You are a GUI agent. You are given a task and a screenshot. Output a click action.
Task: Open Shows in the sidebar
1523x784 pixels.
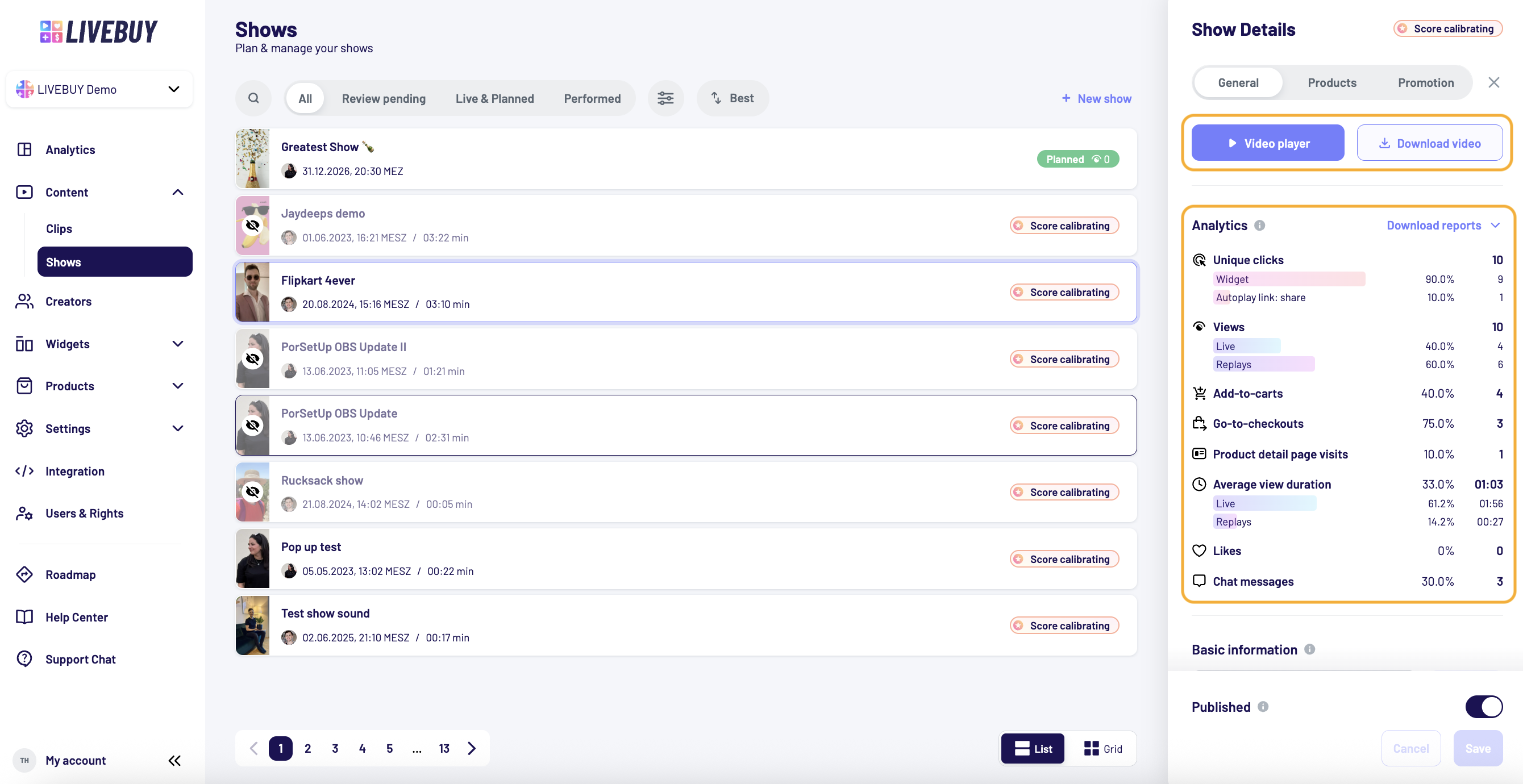(115, 262)
